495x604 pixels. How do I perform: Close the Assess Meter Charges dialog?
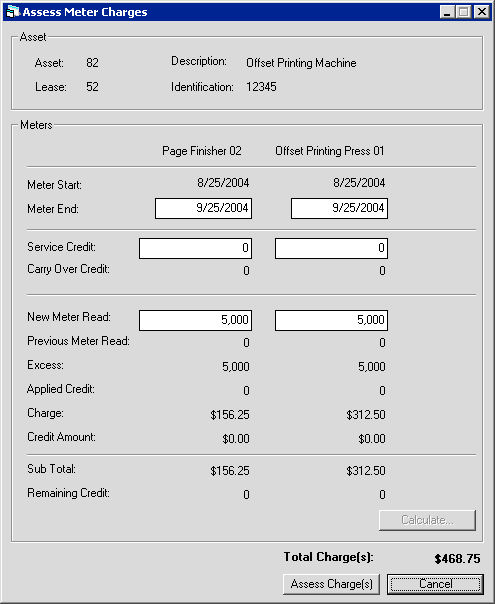(x=482, y=12)
